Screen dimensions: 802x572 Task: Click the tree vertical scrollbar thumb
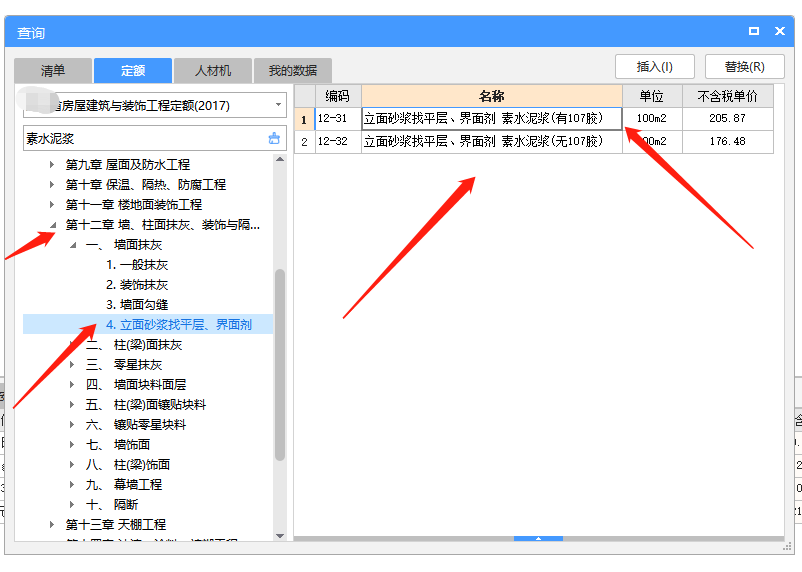(280, 365)
